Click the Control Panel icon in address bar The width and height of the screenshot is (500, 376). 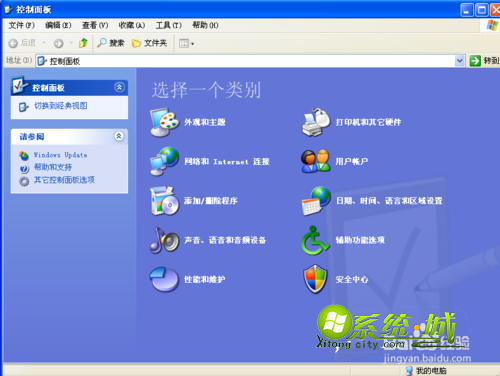42,61
